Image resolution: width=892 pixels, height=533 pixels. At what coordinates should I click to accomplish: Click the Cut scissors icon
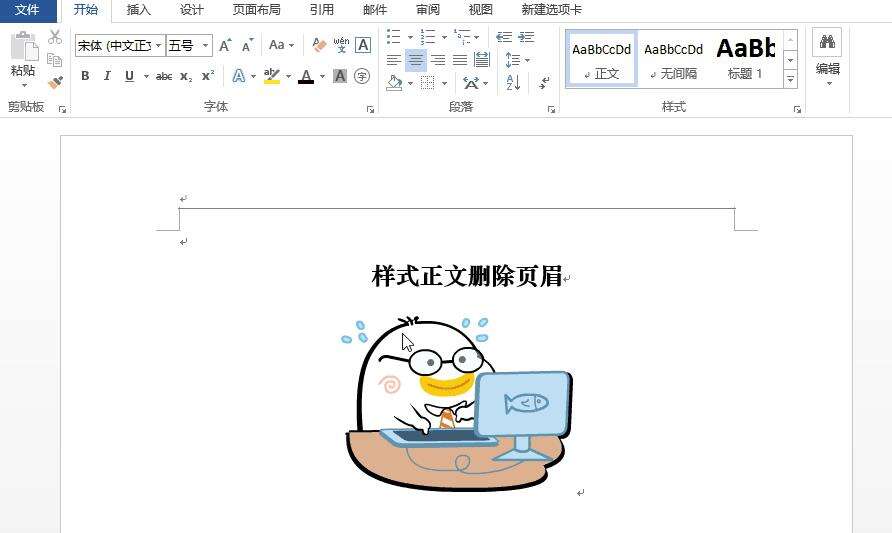(55, 38)
